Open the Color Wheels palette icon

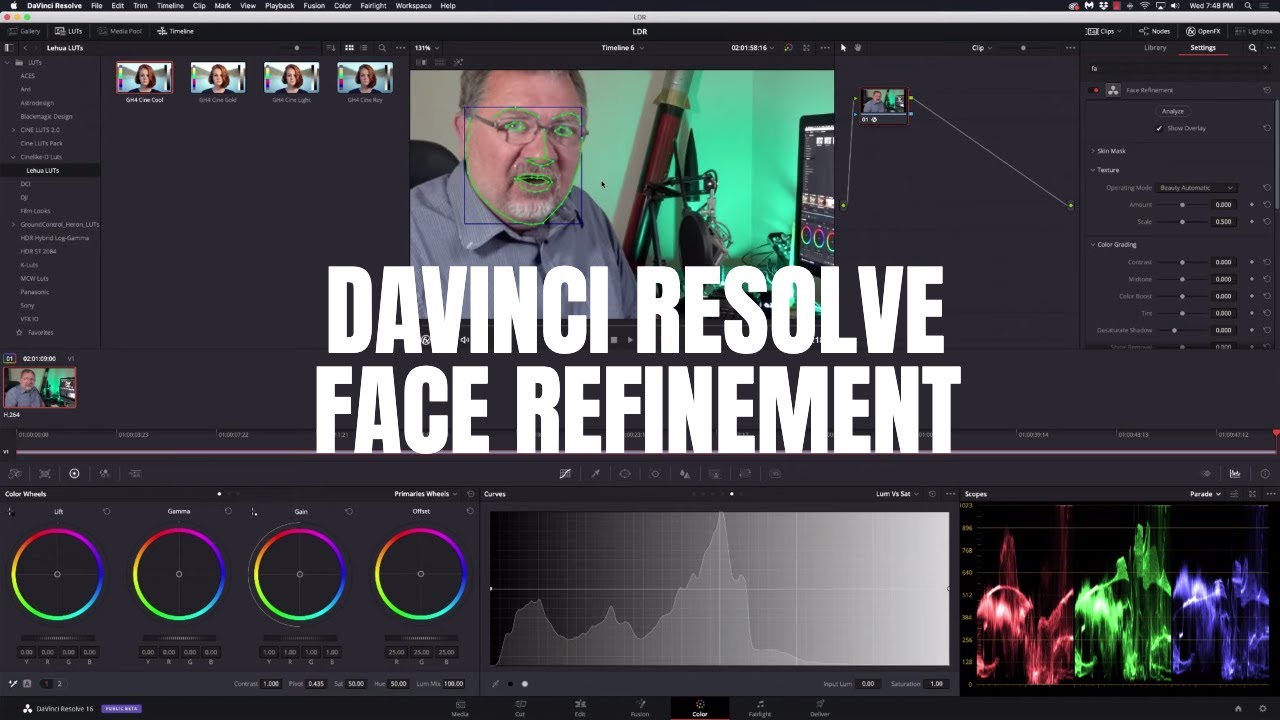(74, 473)
